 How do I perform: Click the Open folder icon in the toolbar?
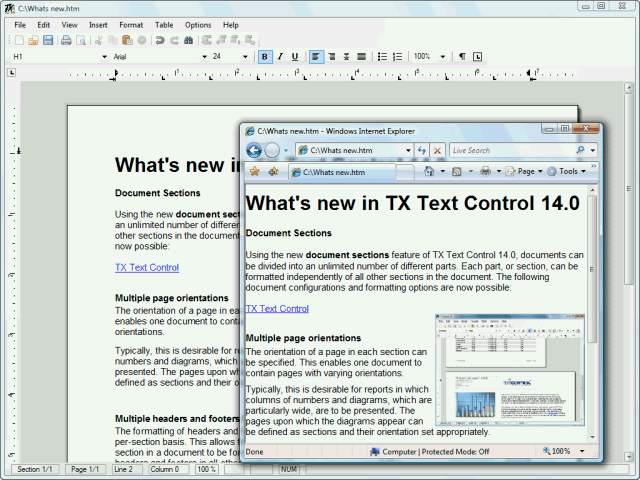[x=33, y=40]
